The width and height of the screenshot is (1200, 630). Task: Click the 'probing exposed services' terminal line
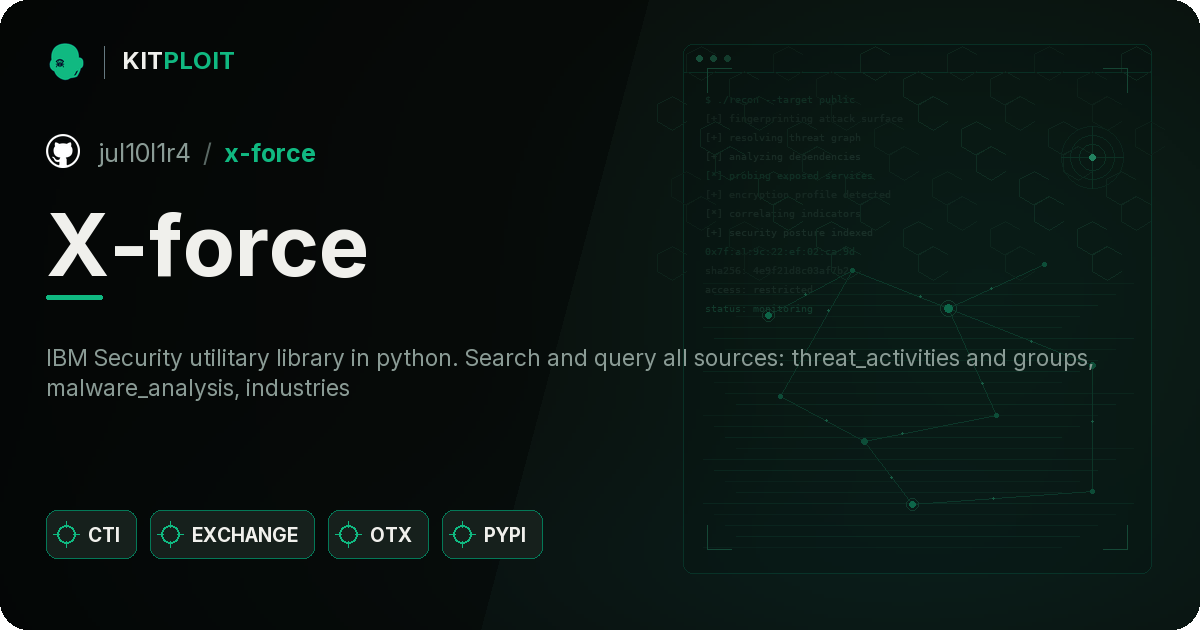[x=789, y=176]
